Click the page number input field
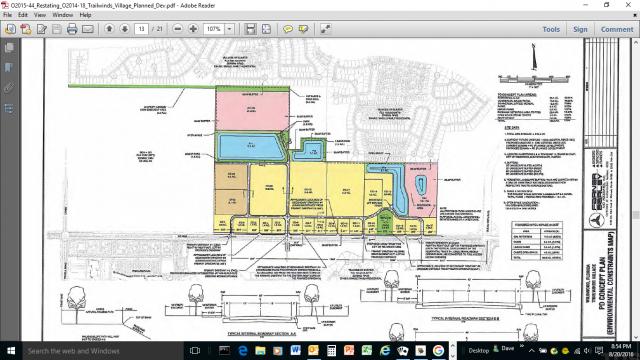 [x=141, y=29]
